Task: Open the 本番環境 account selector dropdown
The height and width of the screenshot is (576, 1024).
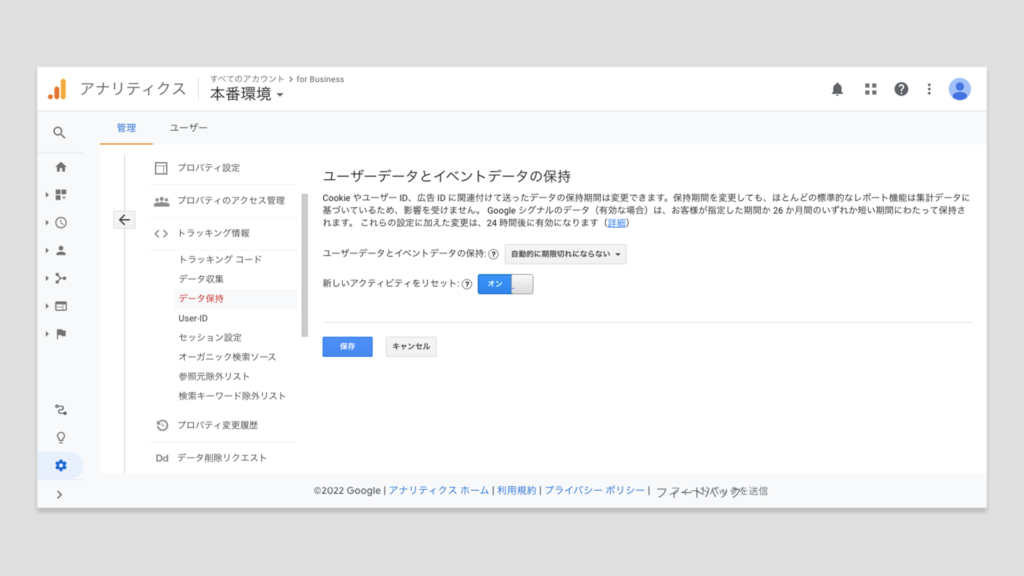Action: (247, 94)
